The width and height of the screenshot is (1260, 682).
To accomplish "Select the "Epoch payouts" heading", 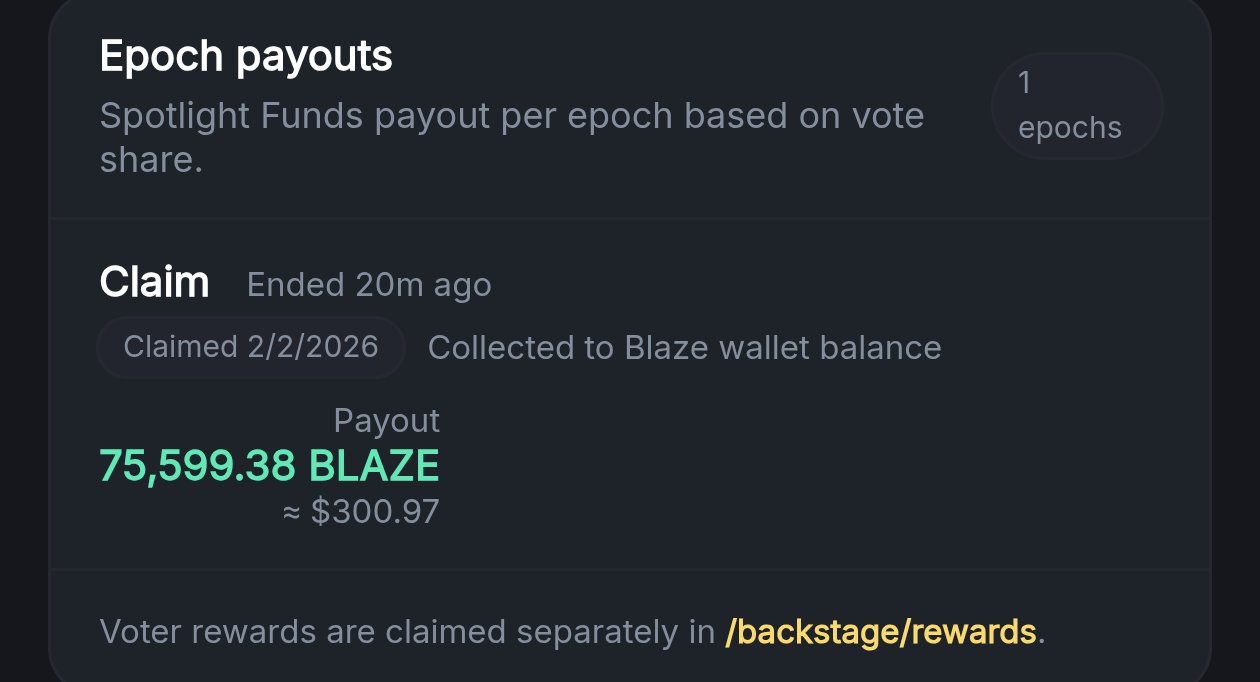I will [246, 57].
